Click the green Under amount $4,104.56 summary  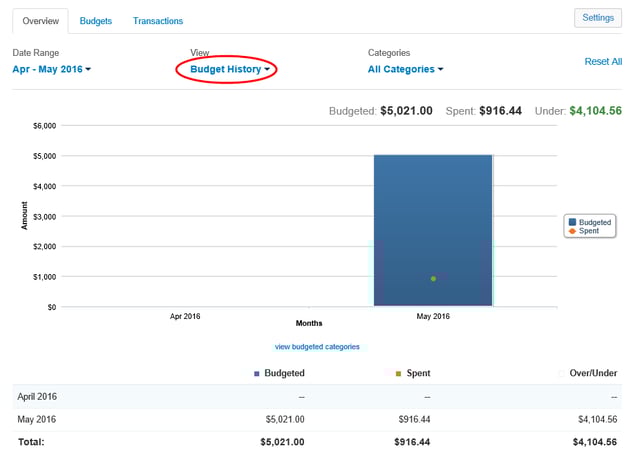tap(596, 111)
